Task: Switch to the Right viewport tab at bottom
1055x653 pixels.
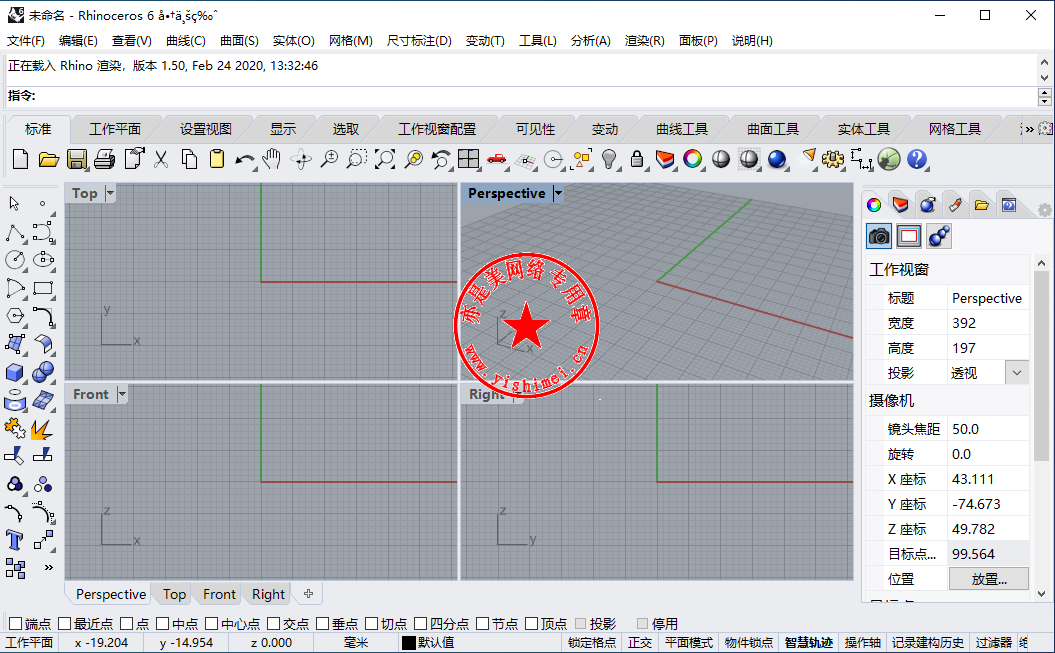Action: point(268,594)
